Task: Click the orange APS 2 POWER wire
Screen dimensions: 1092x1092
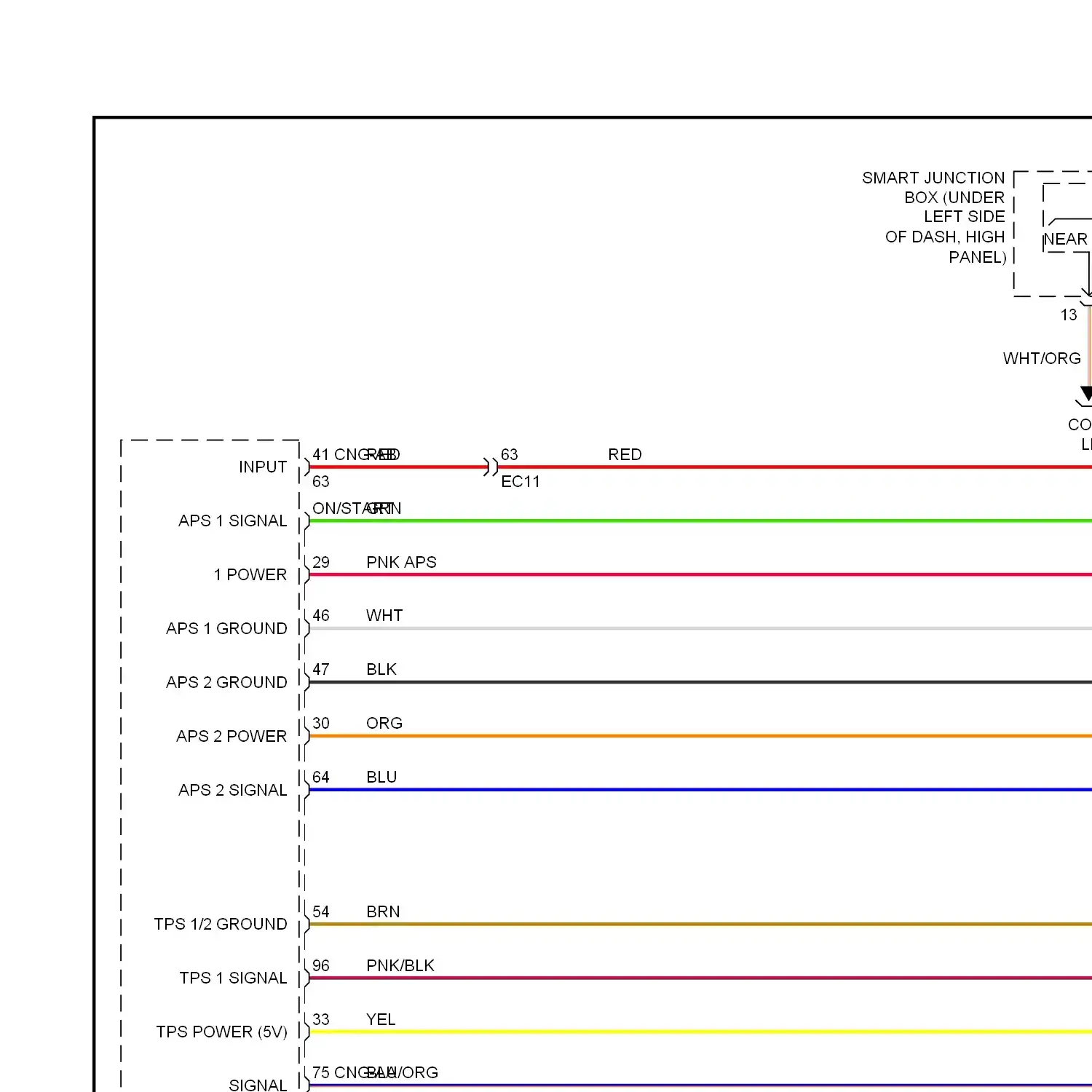Action: click(700, 736)
